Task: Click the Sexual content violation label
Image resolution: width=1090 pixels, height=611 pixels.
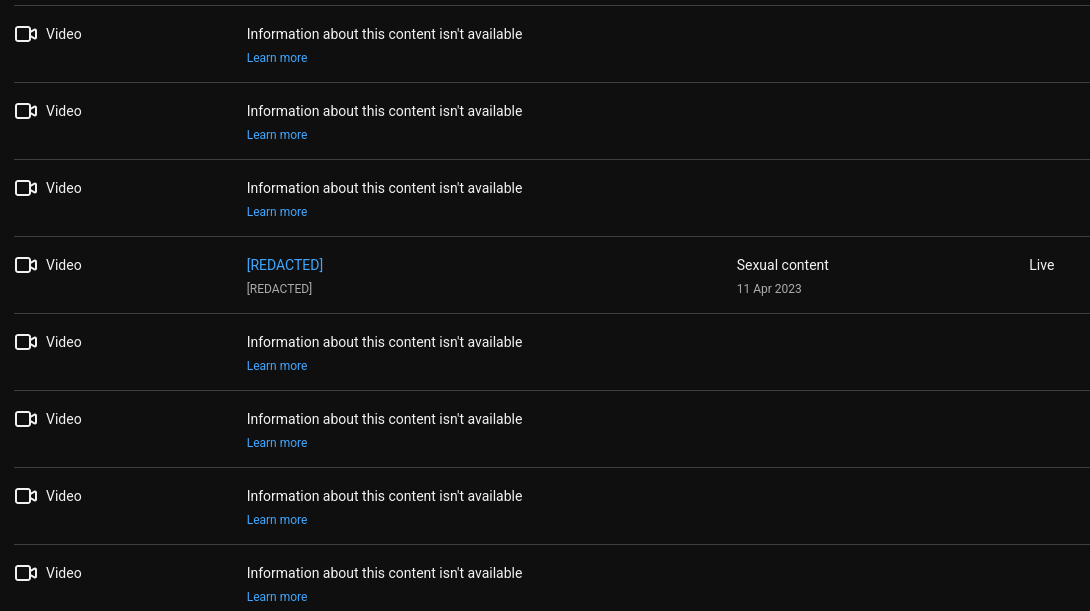Action: (783, 265)
